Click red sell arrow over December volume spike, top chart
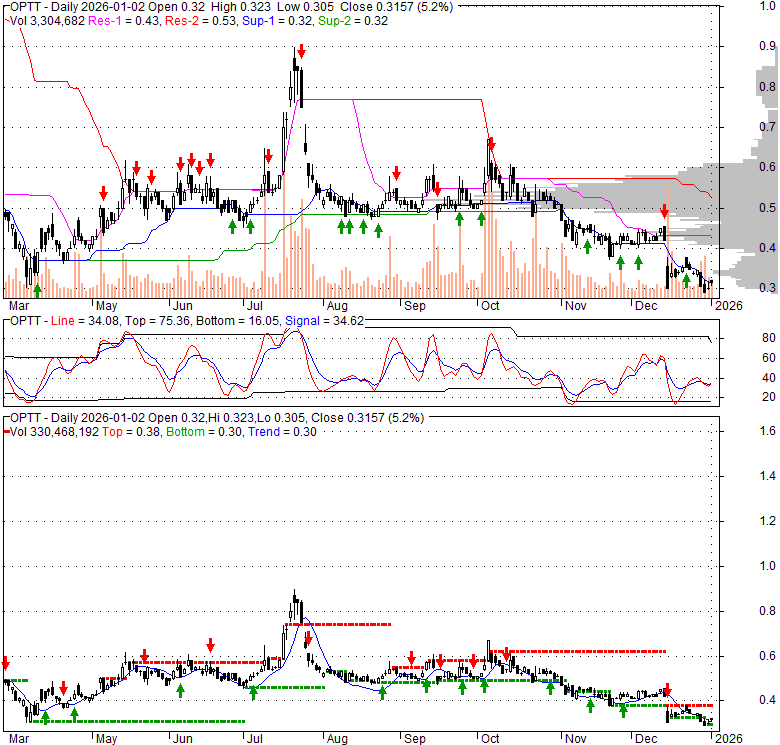The height and width of the screenshot is (745, 780). 665,211
